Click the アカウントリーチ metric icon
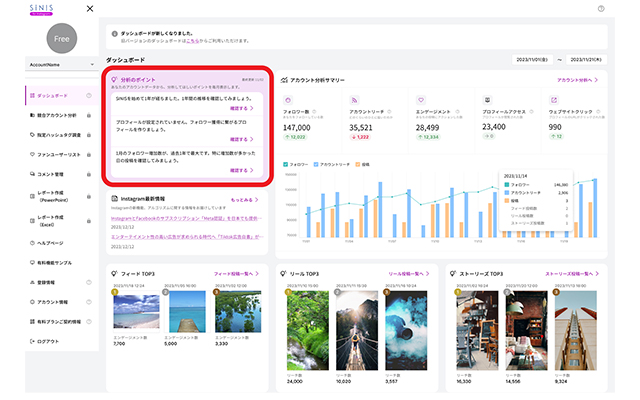The width and height of the screenshot is (640, 400). pyautogui.click(x=354, y=100)
